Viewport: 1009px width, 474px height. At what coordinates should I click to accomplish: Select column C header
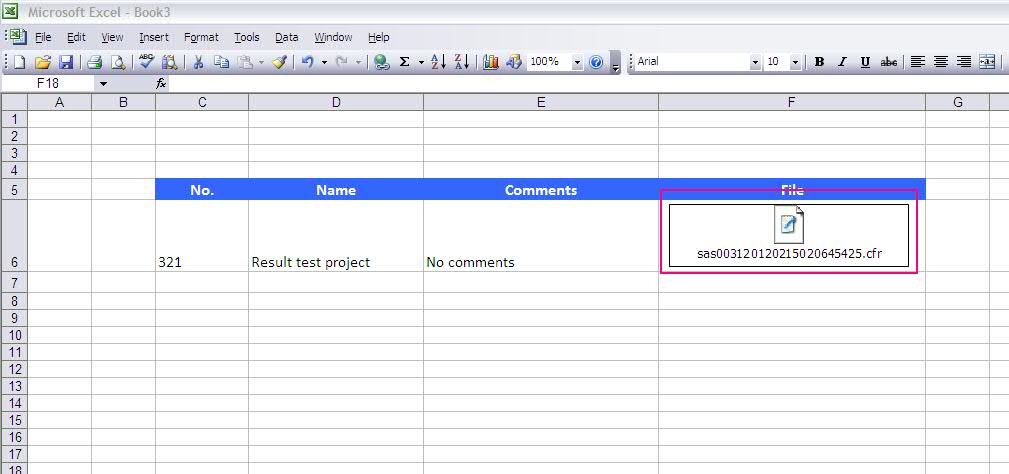click(202, 102)
